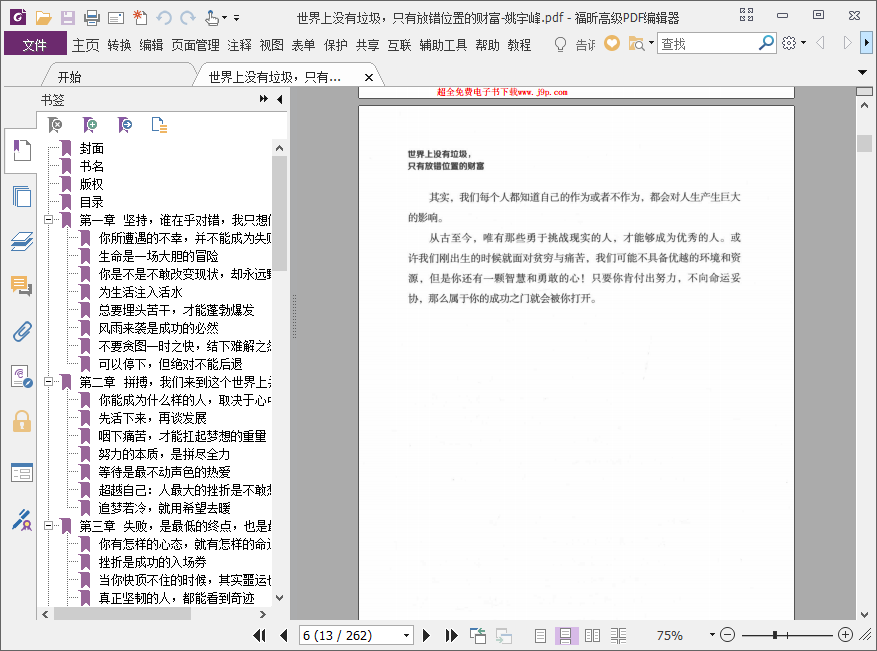
Task: Switch to the 页面管理 ribbon tab
Action: tap(195, 45)
